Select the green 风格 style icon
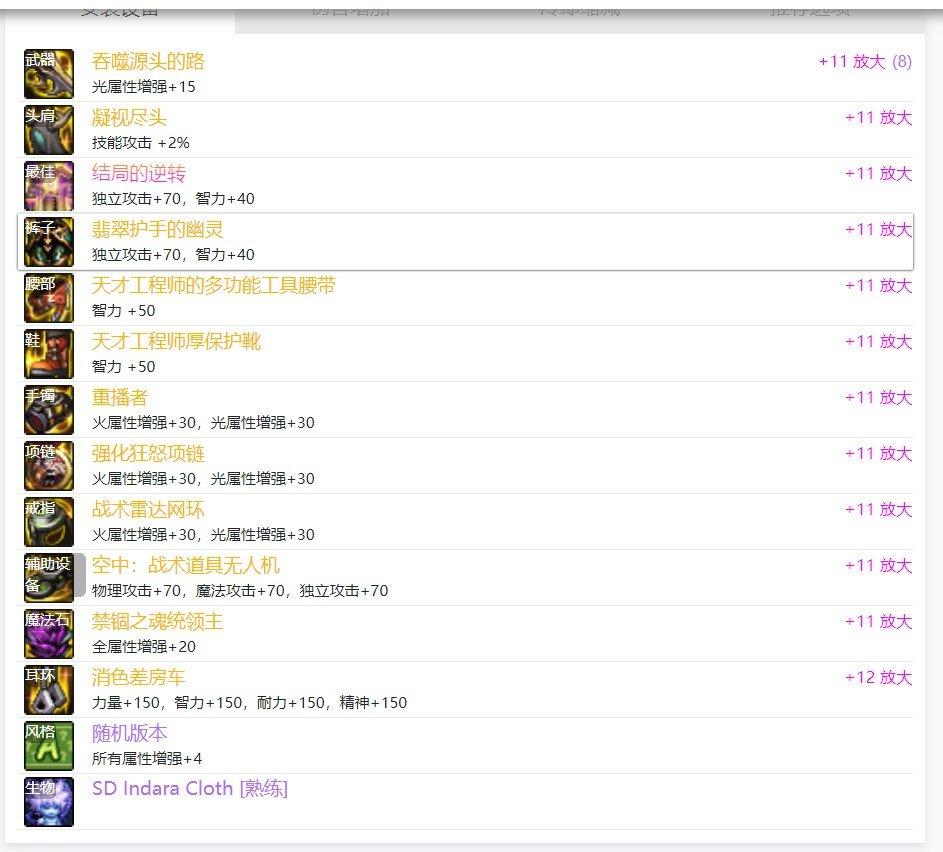The width and height of the screenshot is (943, 852). click(49, 745)
